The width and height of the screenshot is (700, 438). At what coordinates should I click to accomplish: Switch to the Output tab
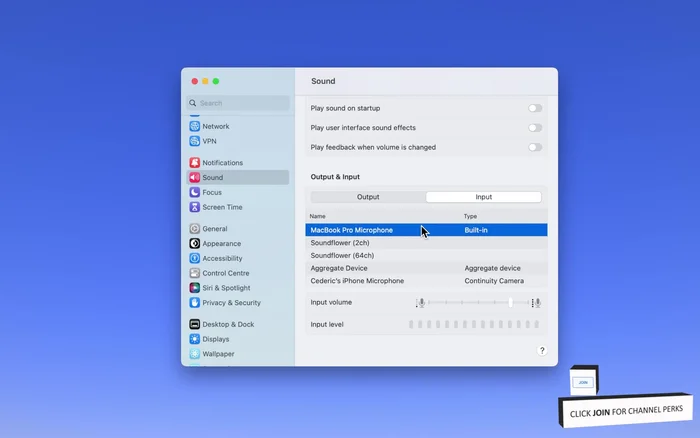(368, 197)
